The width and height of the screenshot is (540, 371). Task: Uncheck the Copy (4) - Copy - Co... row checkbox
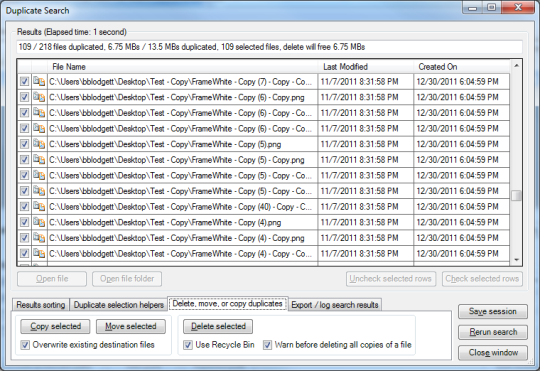coord(24,254)
